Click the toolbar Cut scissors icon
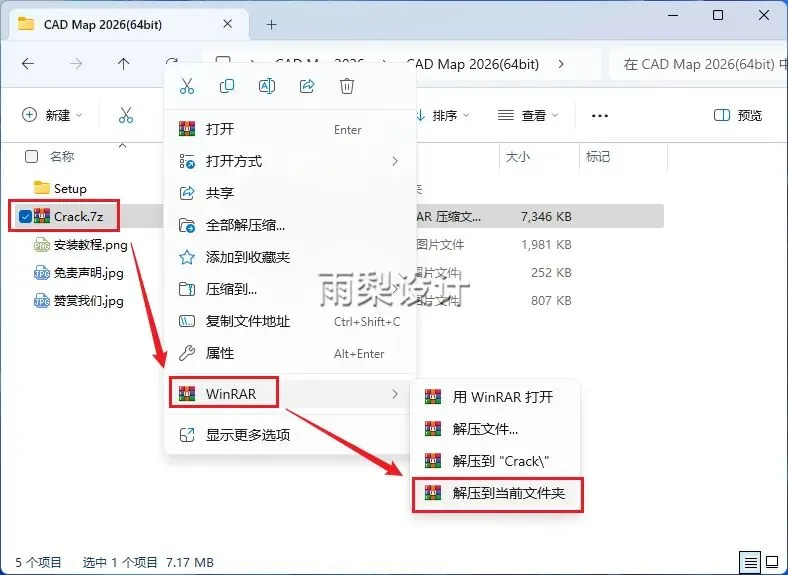The height and width of the screenshot is (575, 788). pyautogui.click(x=126, y=116)
